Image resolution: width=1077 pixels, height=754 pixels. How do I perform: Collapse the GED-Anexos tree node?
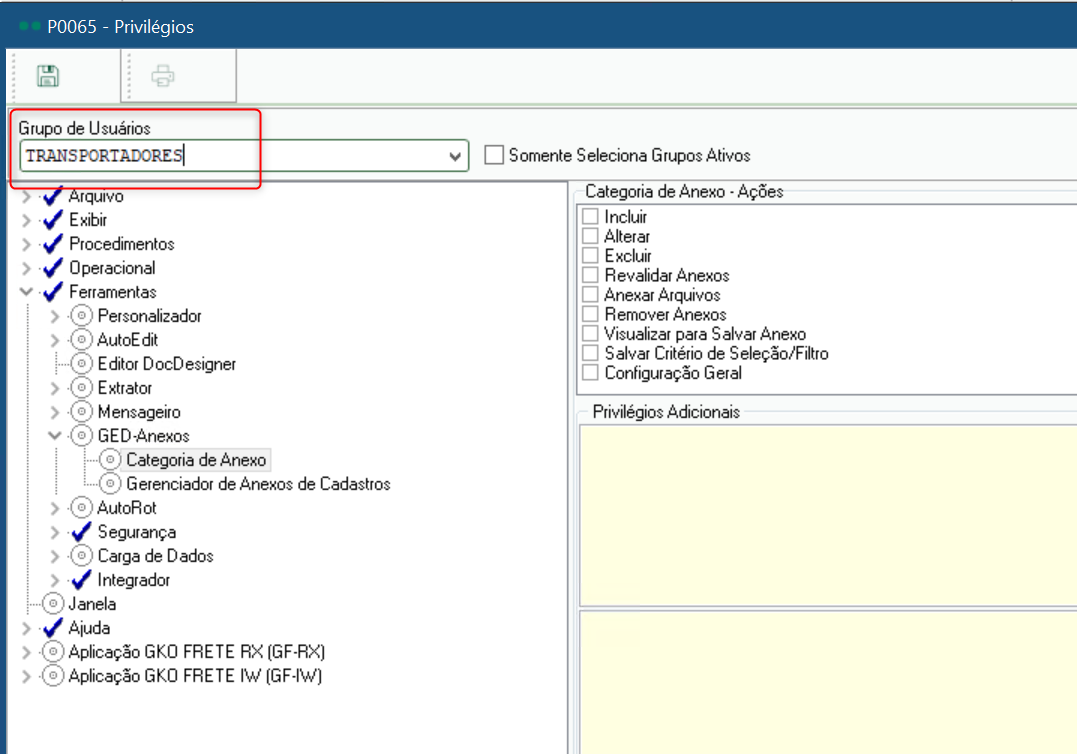point(55,435)
